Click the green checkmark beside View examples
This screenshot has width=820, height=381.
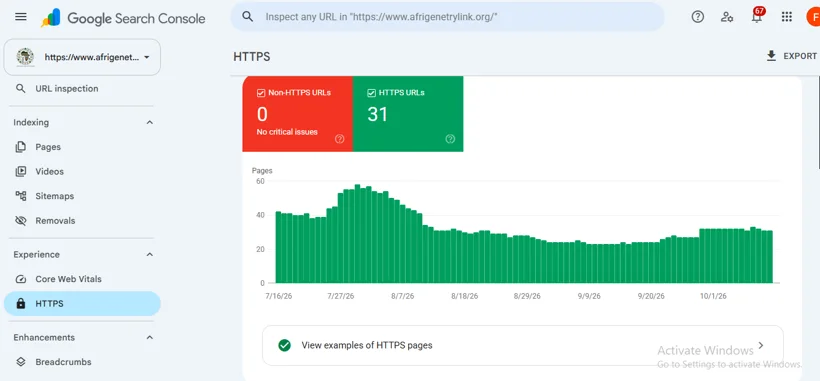[284, 345]
